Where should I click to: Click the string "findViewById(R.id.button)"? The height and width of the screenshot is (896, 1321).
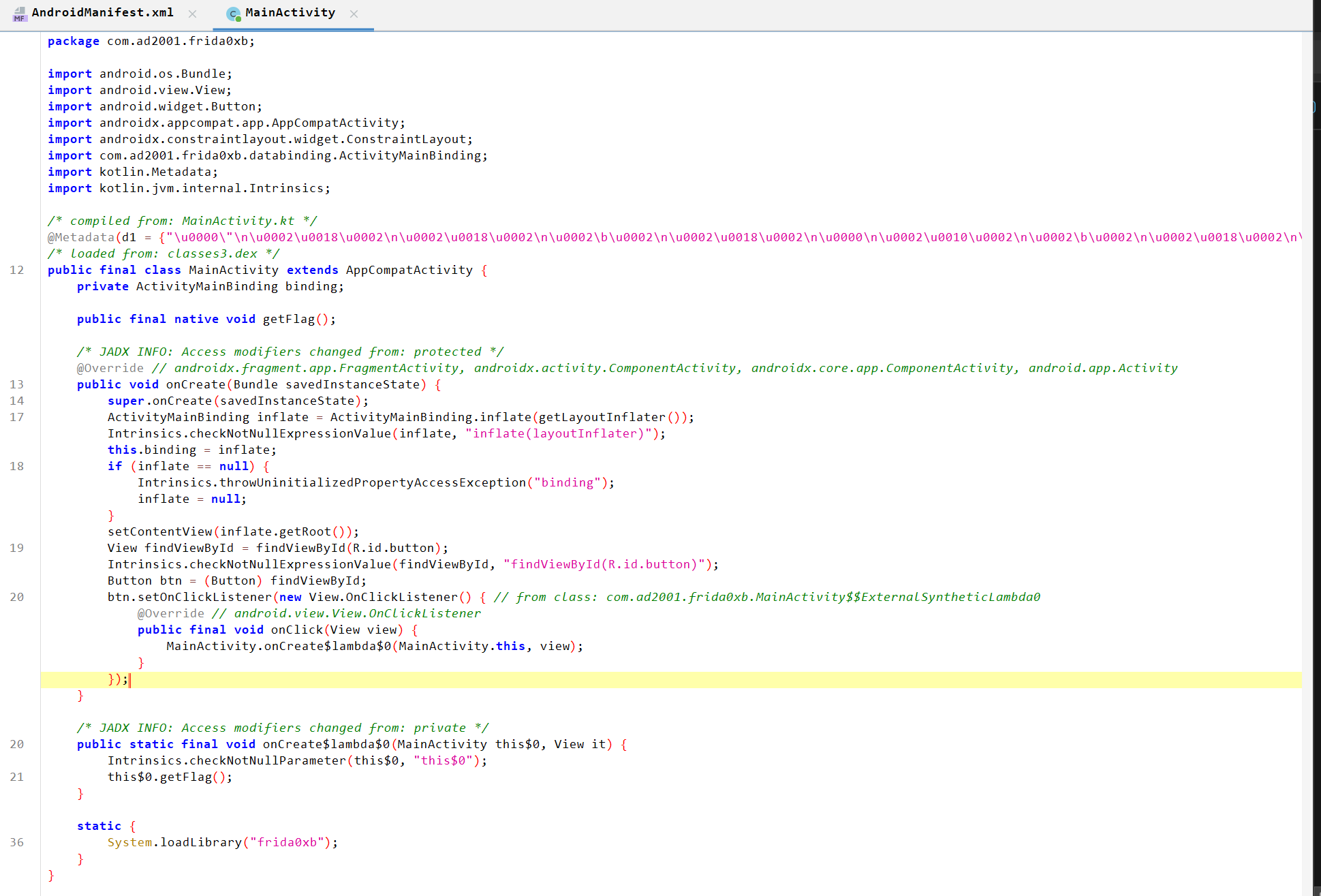point(604,564)
